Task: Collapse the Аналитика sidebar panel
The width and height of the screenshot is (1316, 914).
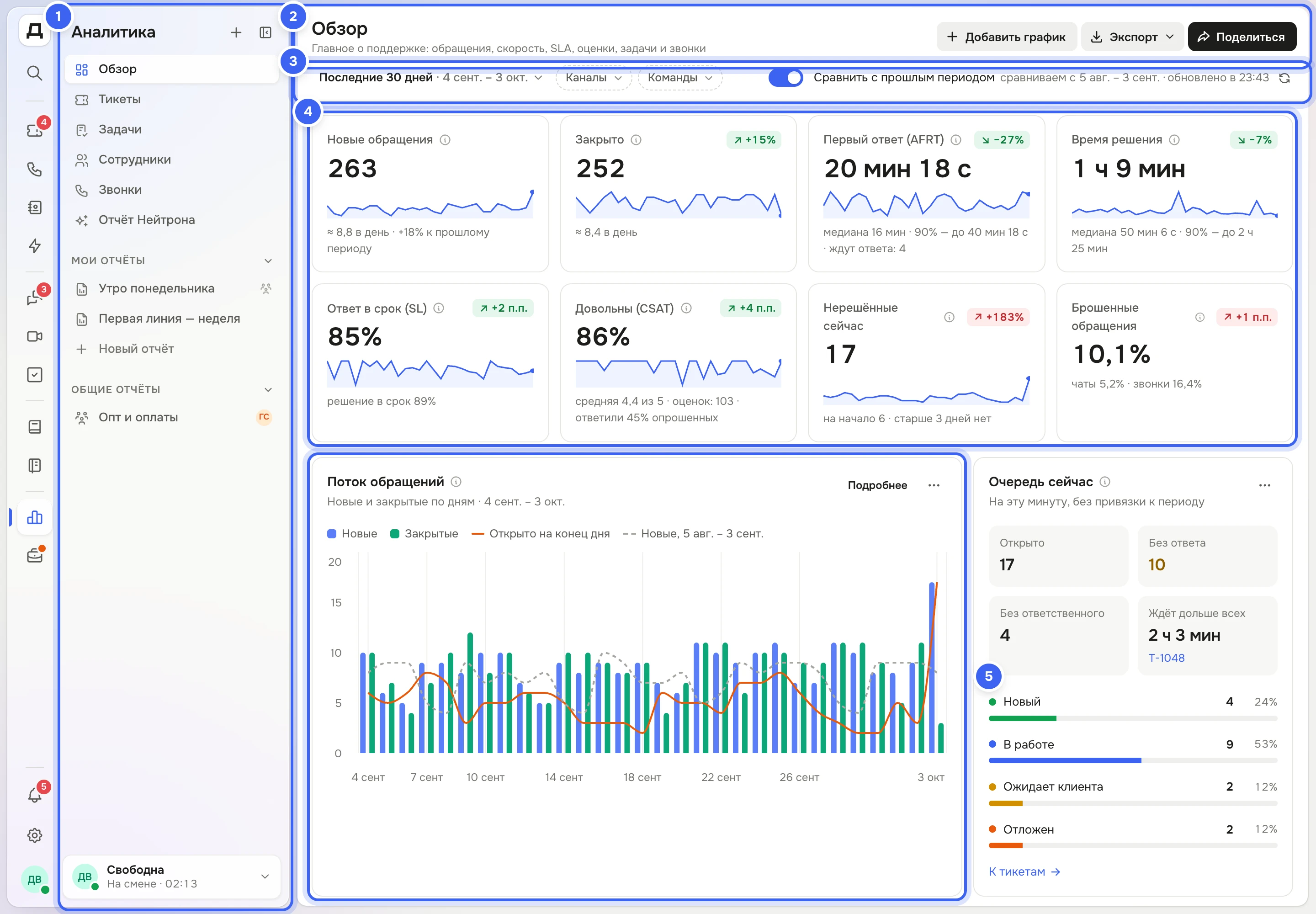Action: [x=265, y=32]
